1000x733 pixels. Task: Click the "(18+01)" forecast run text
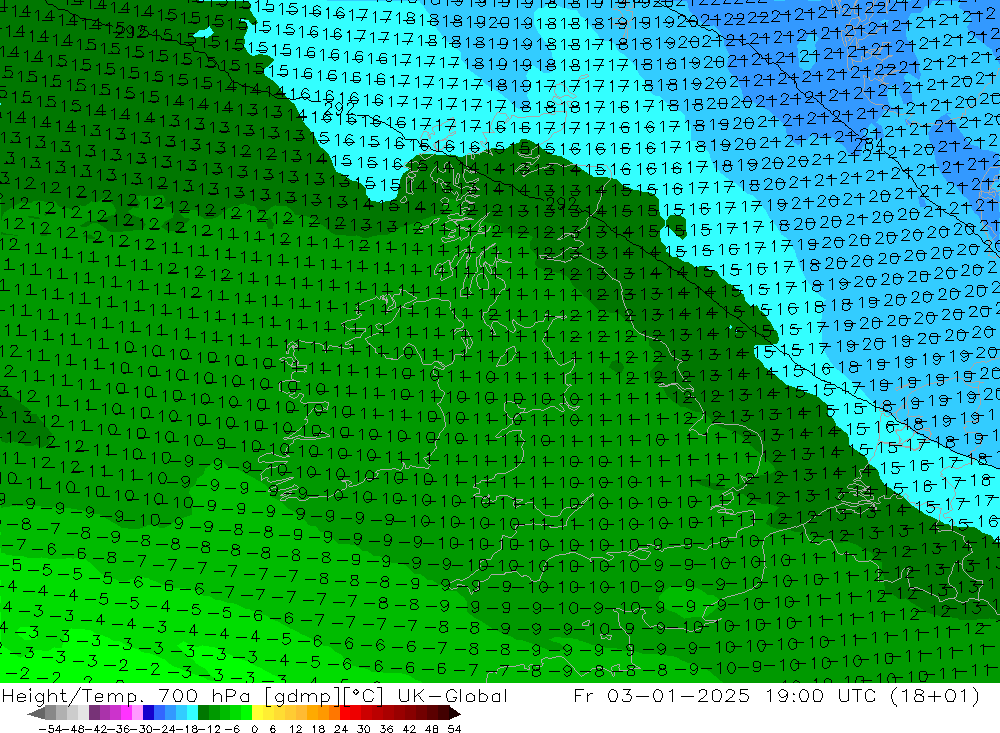click(x=934, y=696)
